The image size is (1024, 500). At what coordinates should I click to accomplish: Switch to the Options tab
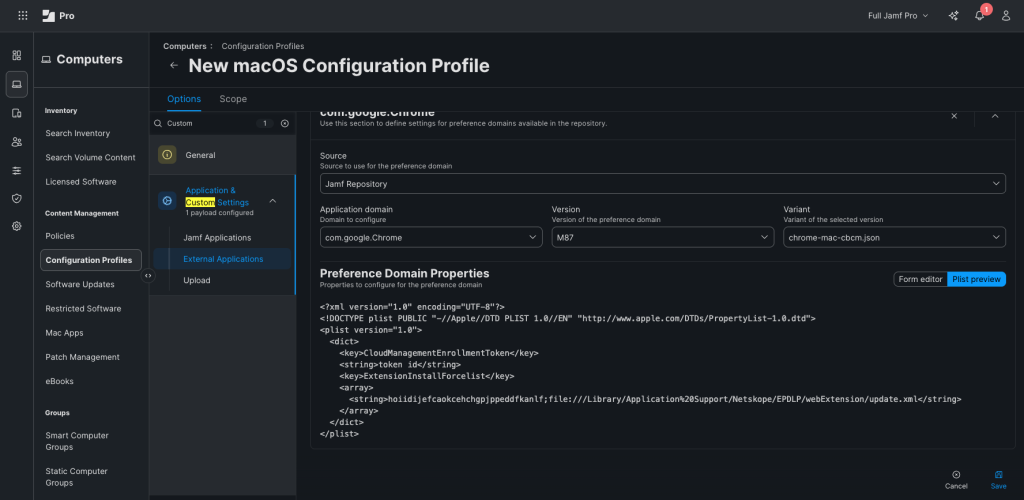click(x=184, y=99)
